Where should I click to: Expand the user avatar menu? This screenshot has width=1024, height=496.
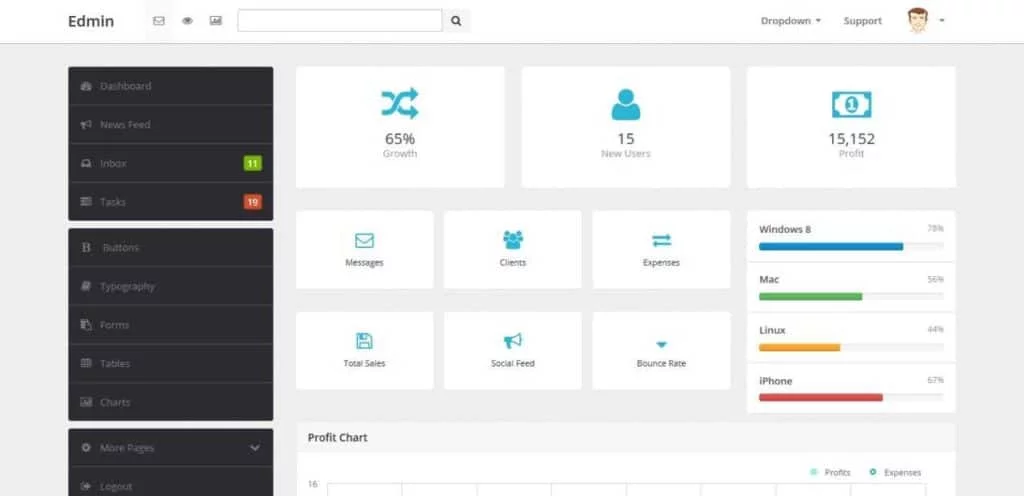[926, 21]
